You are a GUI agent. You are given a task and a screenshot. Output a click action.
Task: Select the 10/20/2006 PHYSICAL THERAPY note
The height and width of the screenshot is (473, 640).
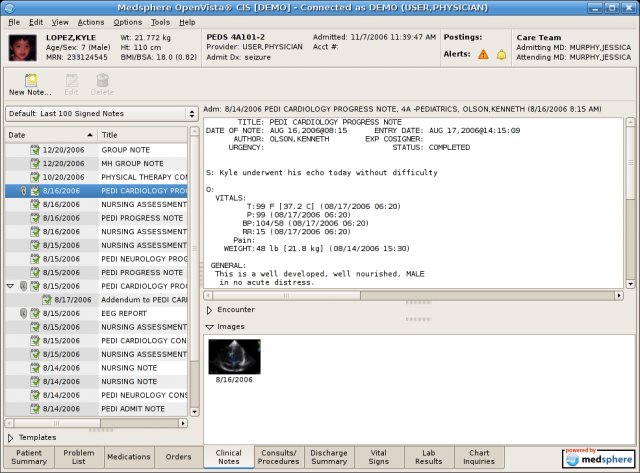pyautogui.click(x=96, y=177)
